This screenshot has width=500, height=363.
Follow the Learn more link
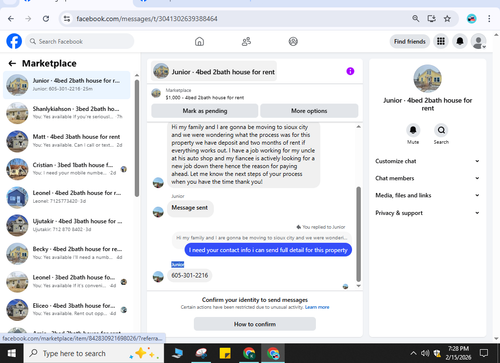coord(317,307)
